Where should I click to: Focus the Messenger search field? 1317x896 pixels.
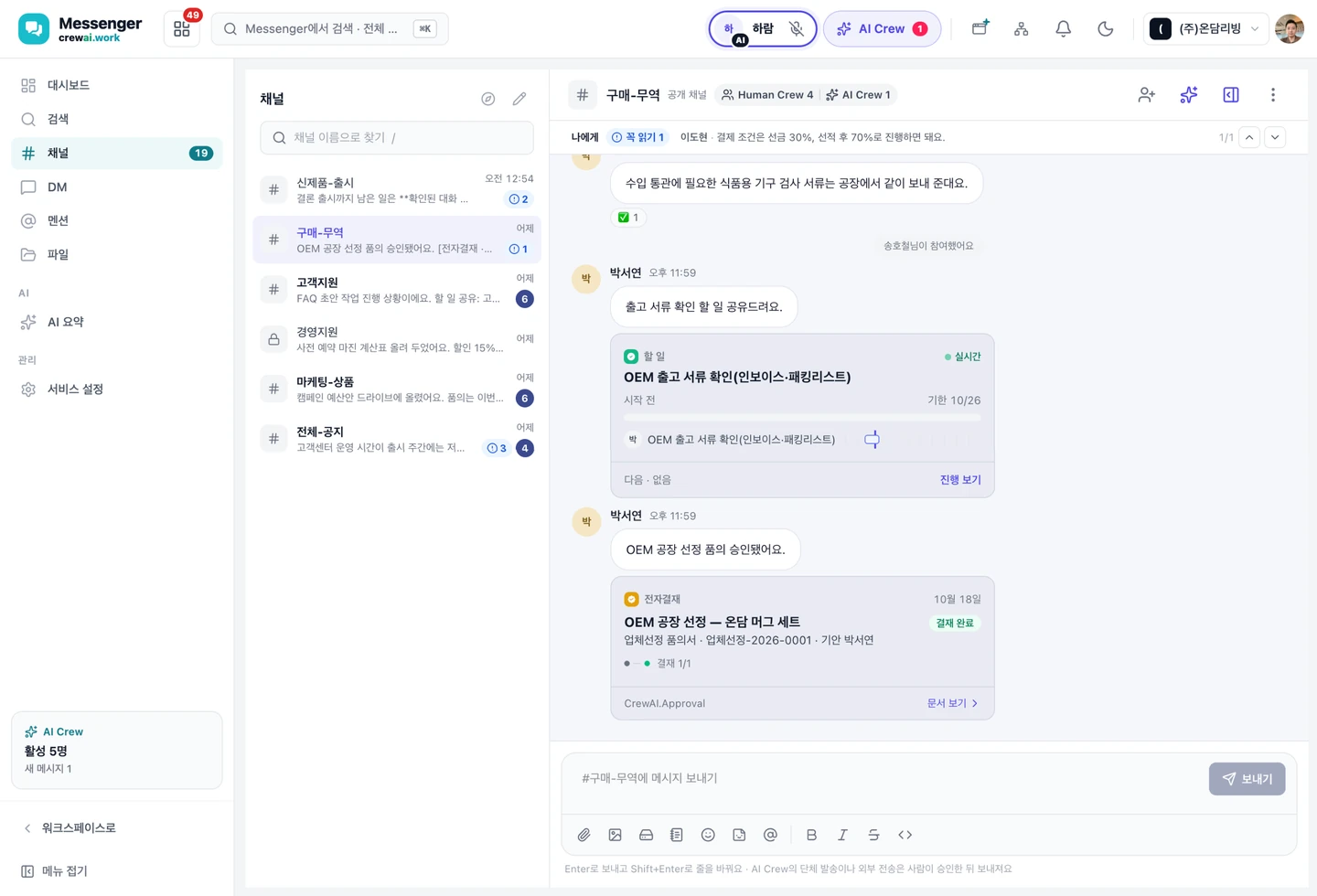[329, 28]
